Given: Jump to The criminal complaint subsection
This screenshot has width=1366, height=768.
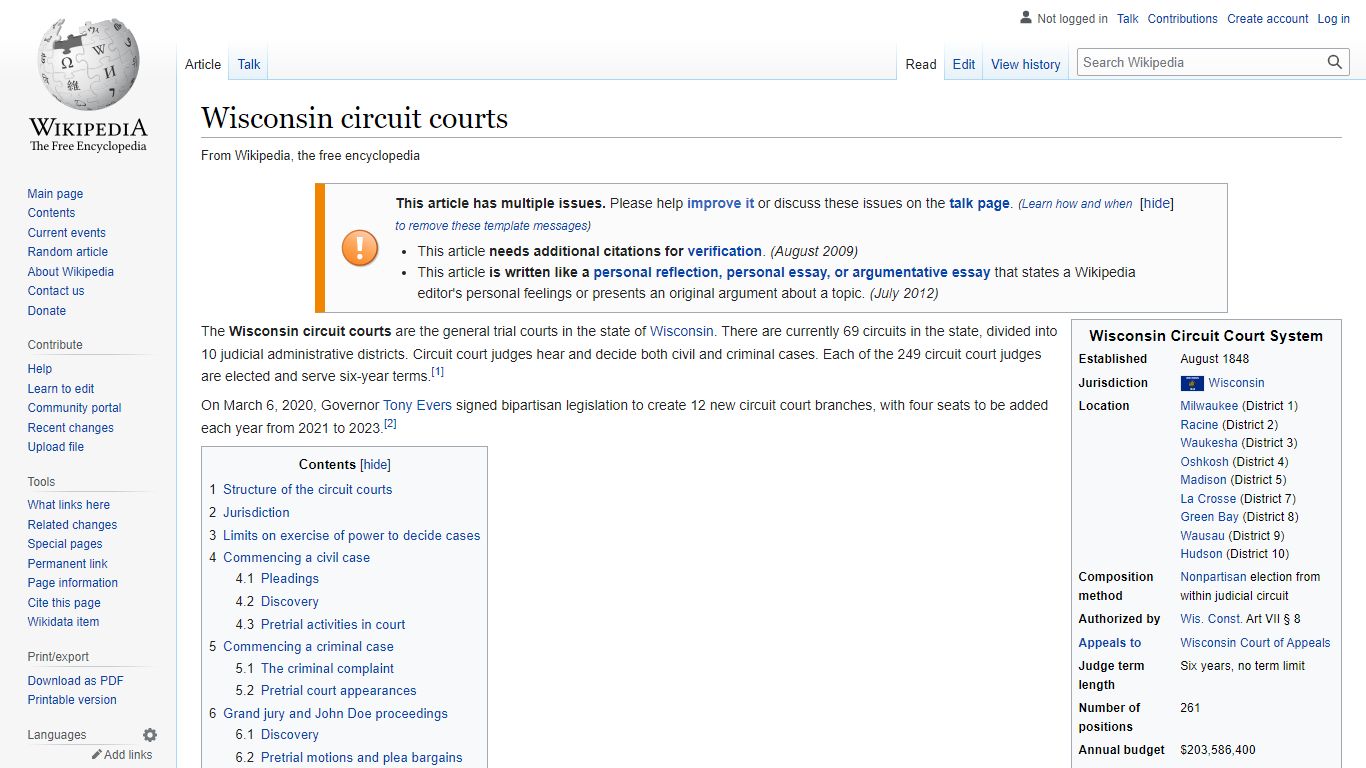Looking at the screenshot, I should 327,668.
